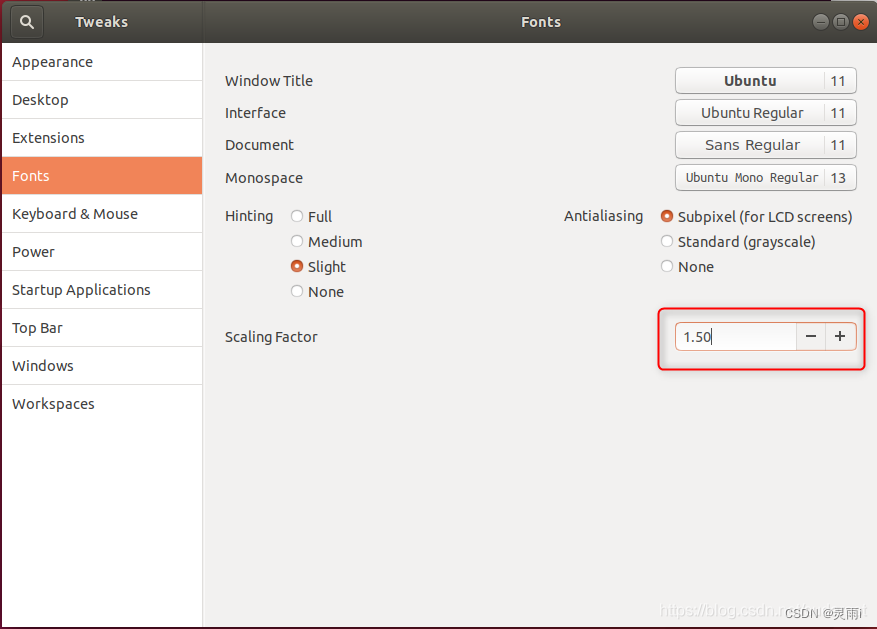Viewport: 877px width, 629px height.
Task: Open Startup Applications section
Action: click(102, 290)
